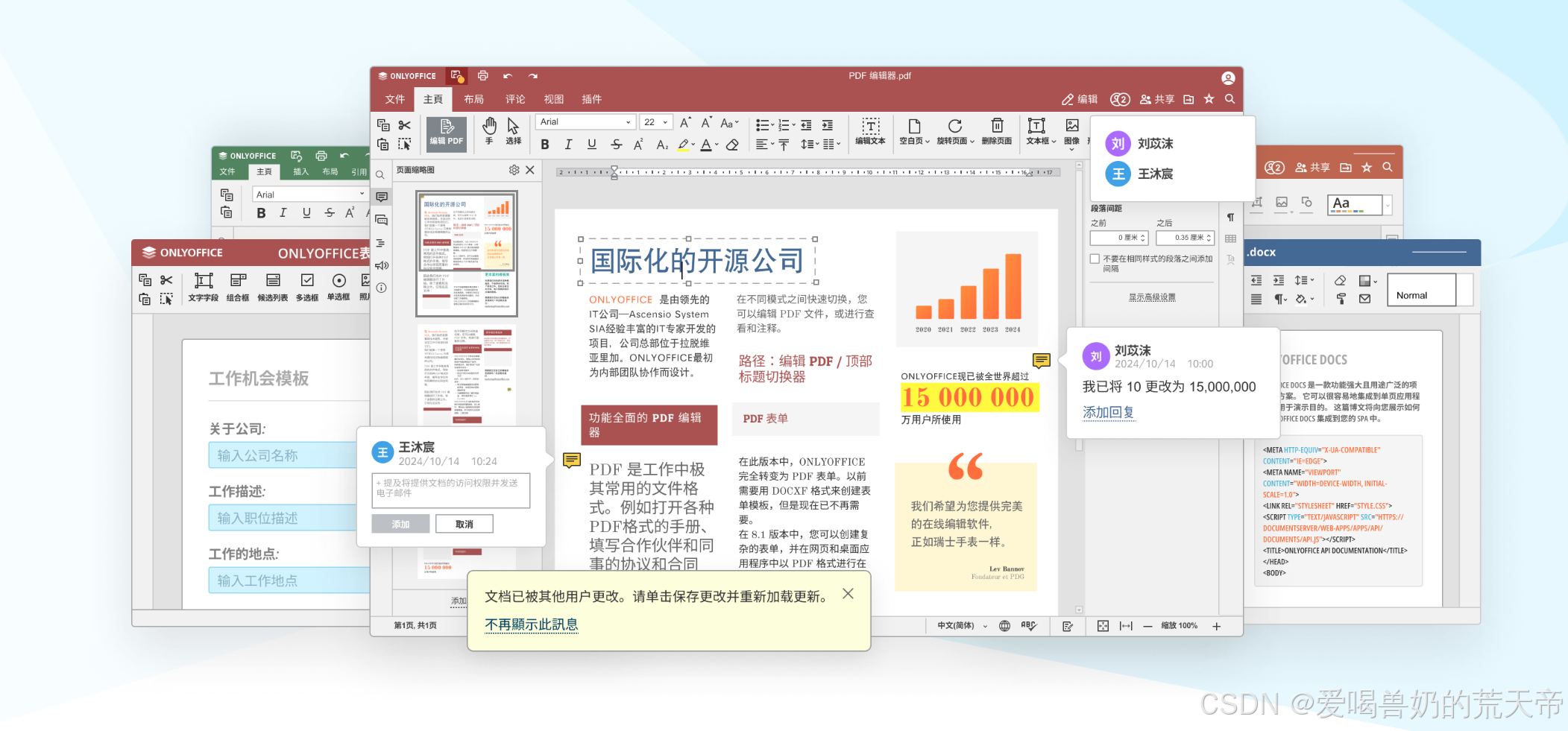Click the 显示高级设置 link
The height and width of the screenshot is (731, 1568).
(1152, 297)
